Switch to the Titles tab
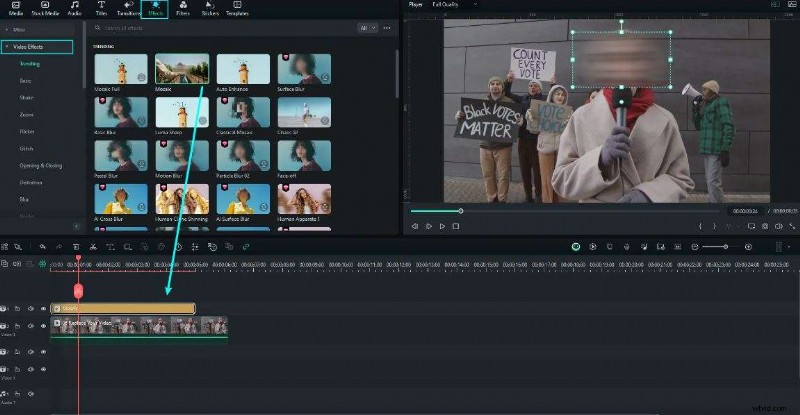 click(101, 8)
